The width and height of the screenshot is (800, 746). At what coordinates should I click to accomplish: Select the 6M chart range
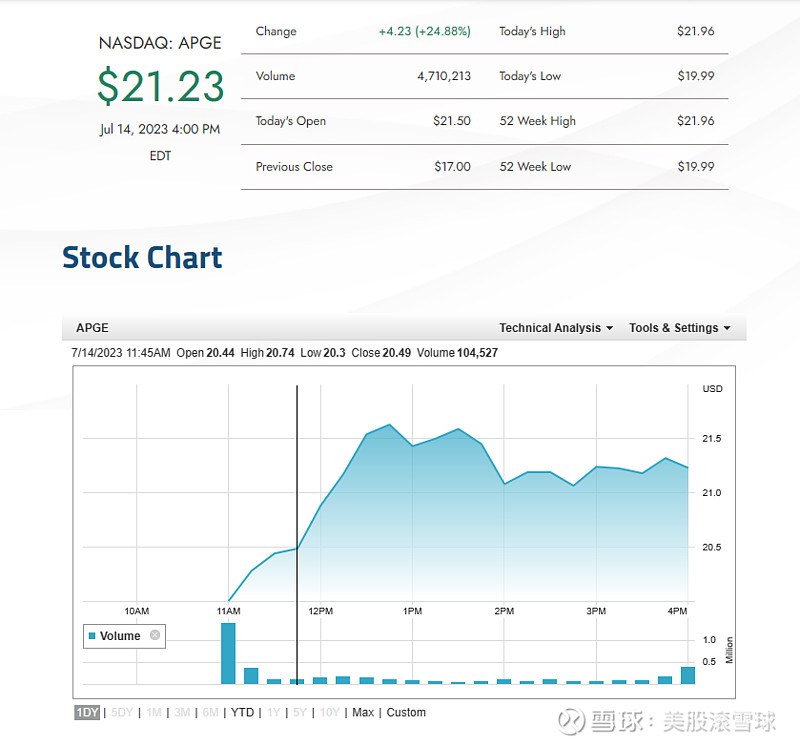point(209,712)
